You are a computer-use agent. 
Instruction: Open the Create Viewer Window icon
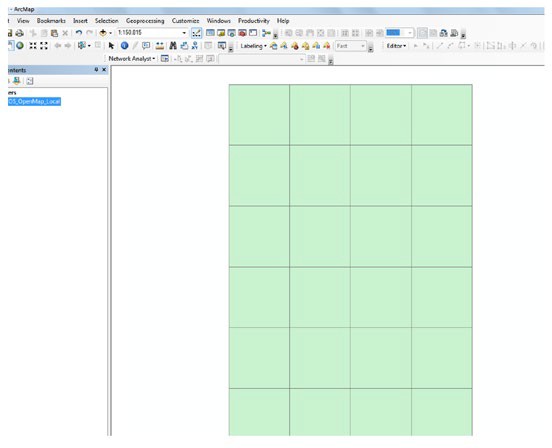(x=222, y=45)
